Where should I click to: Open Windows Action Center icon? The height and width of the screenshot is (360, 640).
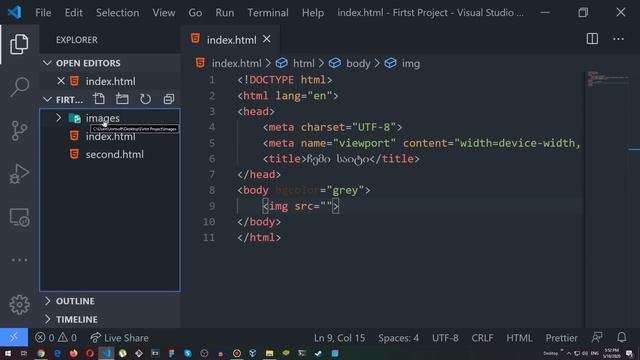click(629, 353)
